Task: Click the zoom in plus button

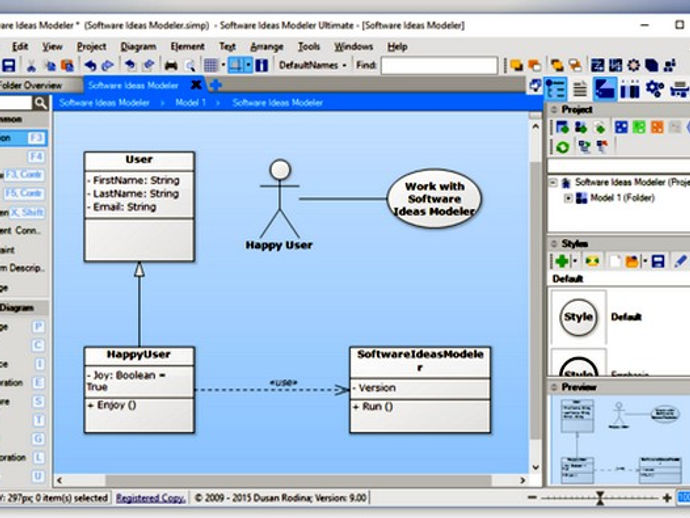Action: 667,498
